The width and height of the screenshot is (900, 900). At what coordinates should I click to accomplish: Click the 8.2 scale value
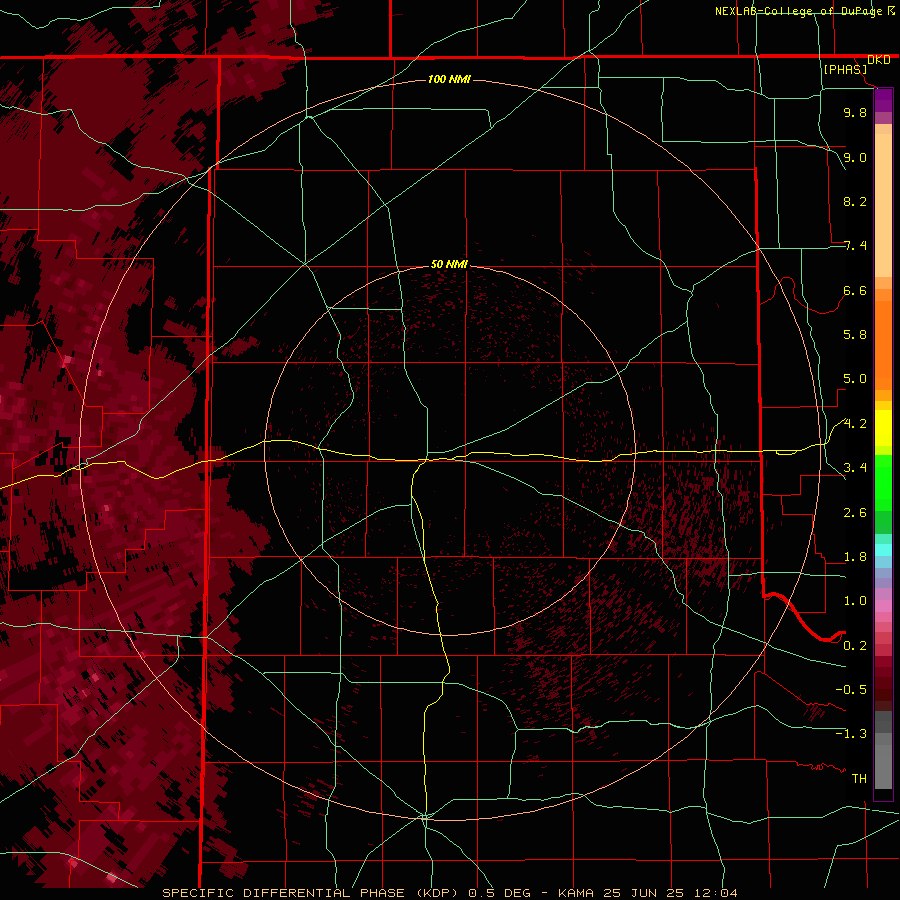pos(855,201)
